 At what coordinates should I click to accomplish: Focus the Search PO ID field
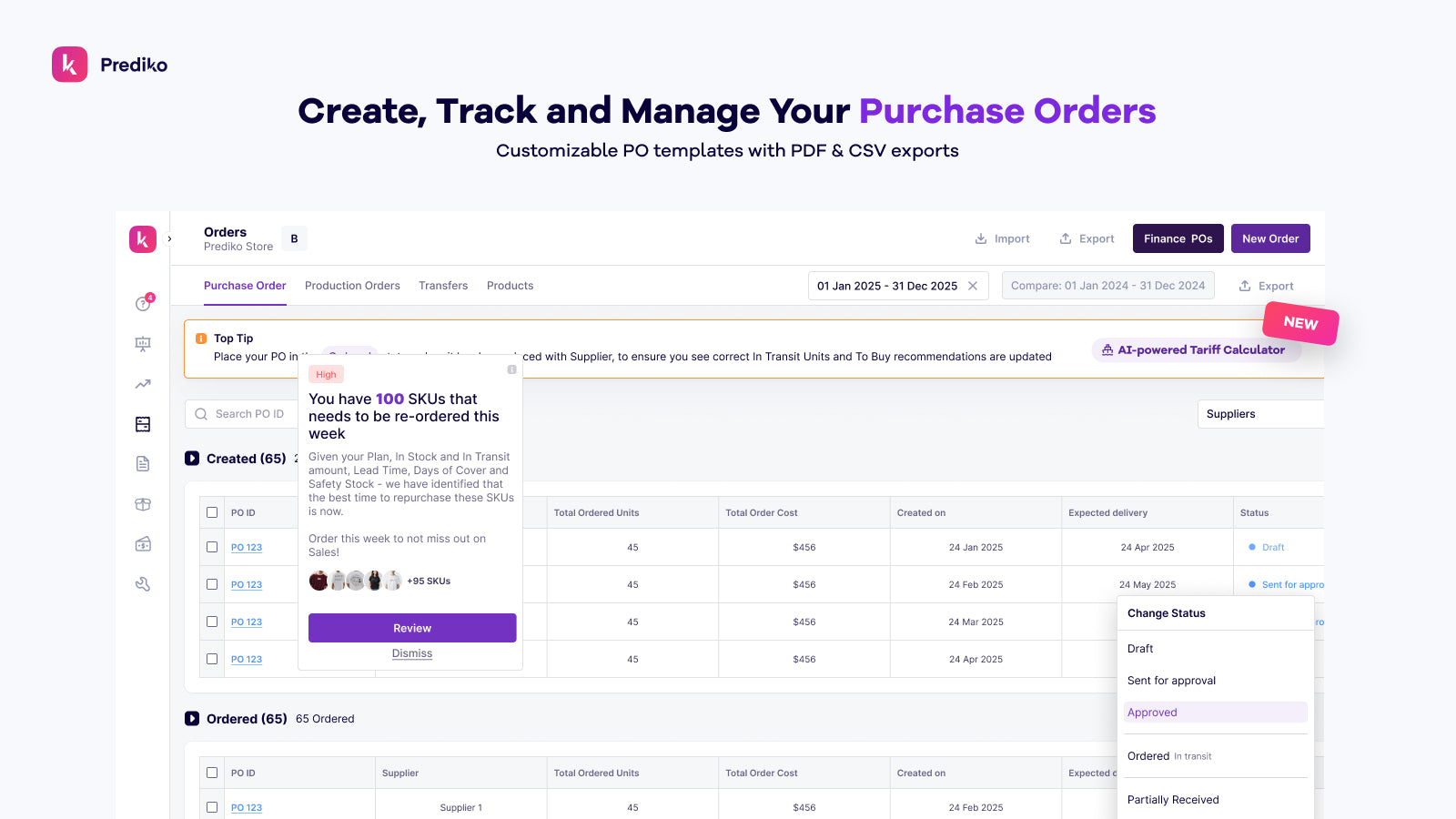click(241, 414)
